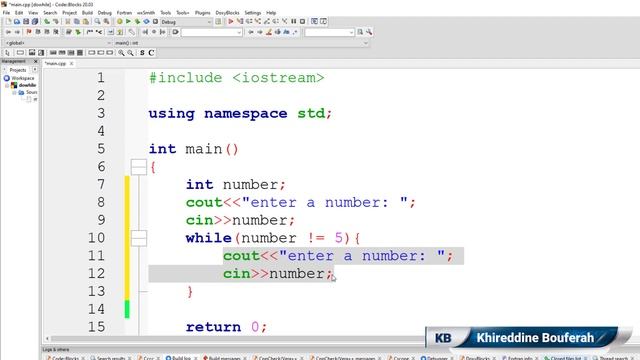The width and height of the screenshot is (640, 360).
Task: Collapse the fold marker at line 6
Action: pyautogui.click(x=139, y=167)
